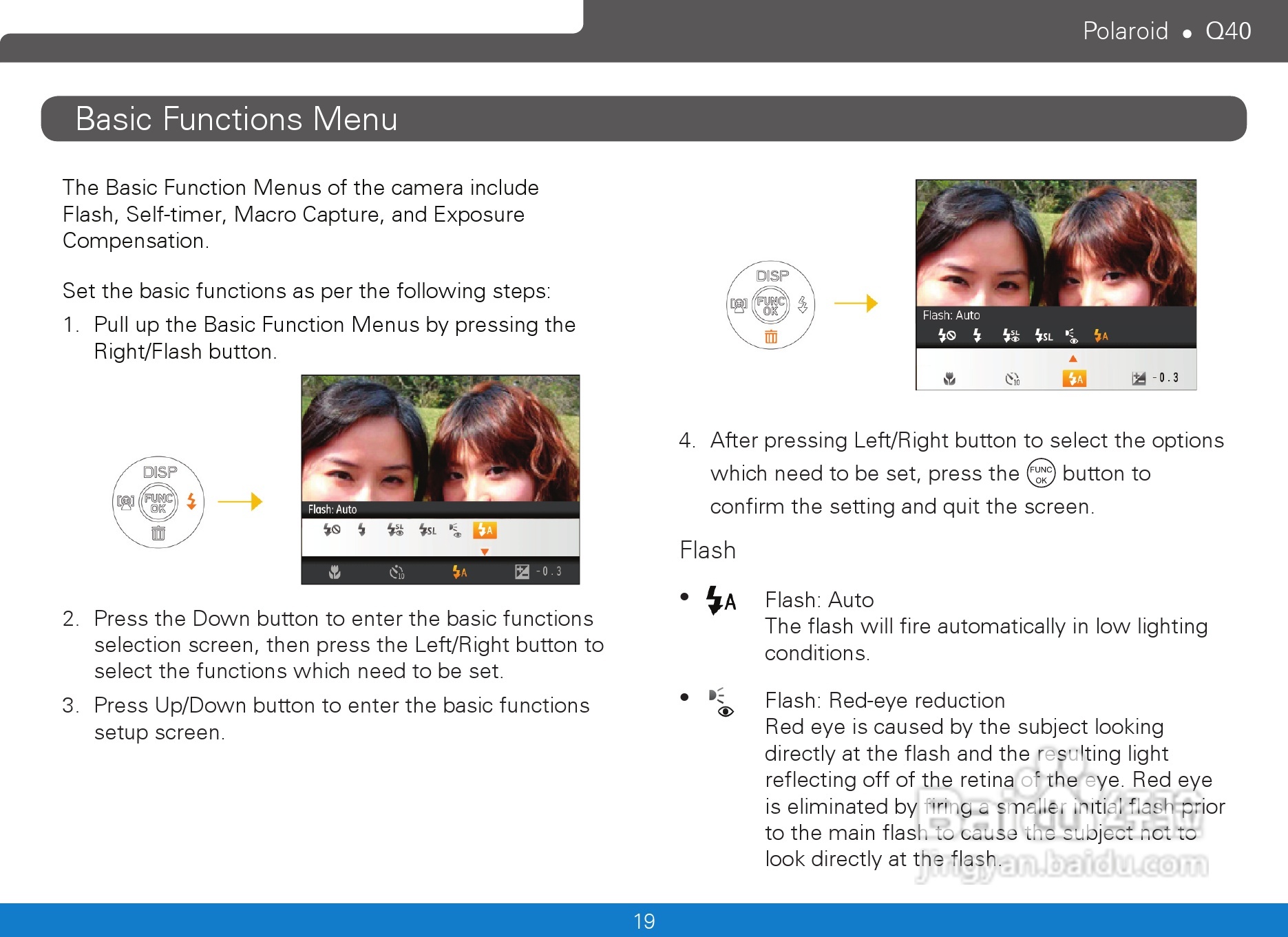This screenshot has width=1288, height=937.
Task: Click flash-off icon in the step 1 camera screen
Action: pyautogui.click(x=332, y=529)
